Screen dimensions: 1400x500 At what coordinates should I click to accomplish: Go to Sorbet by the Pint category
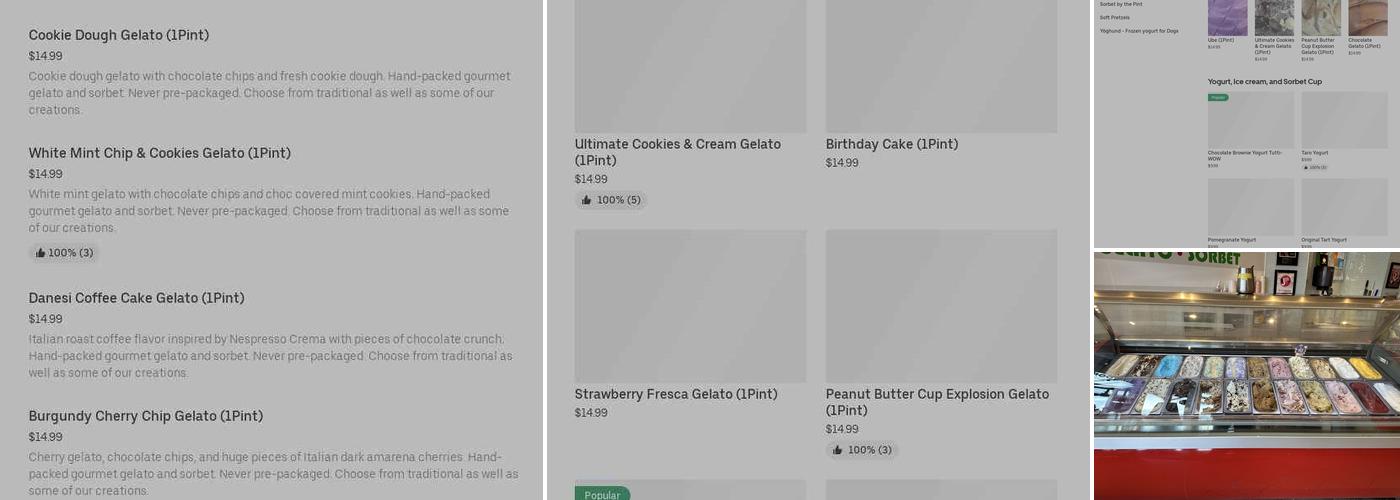click(1120, 4)
